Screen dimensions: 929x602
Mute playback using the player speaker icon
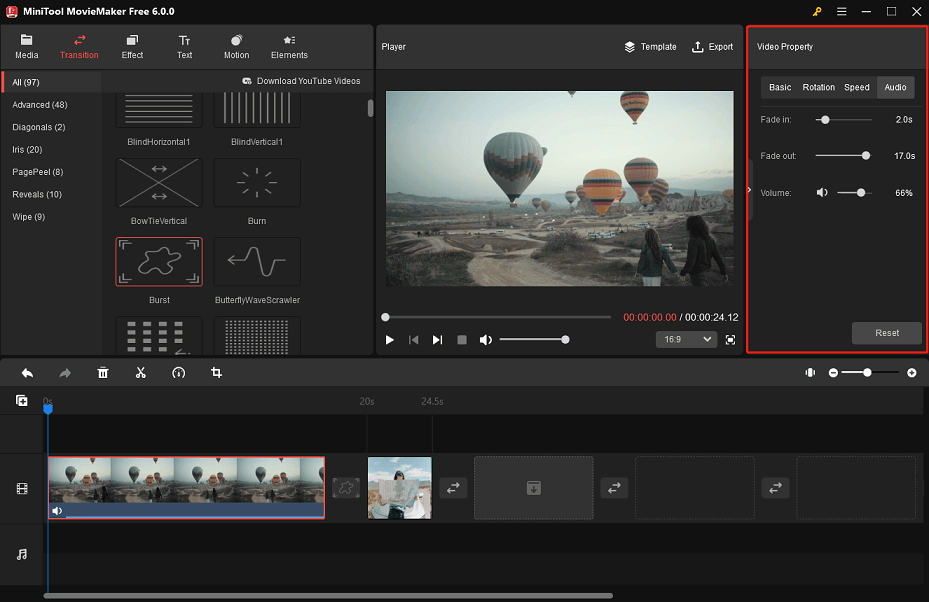[486, 339]
